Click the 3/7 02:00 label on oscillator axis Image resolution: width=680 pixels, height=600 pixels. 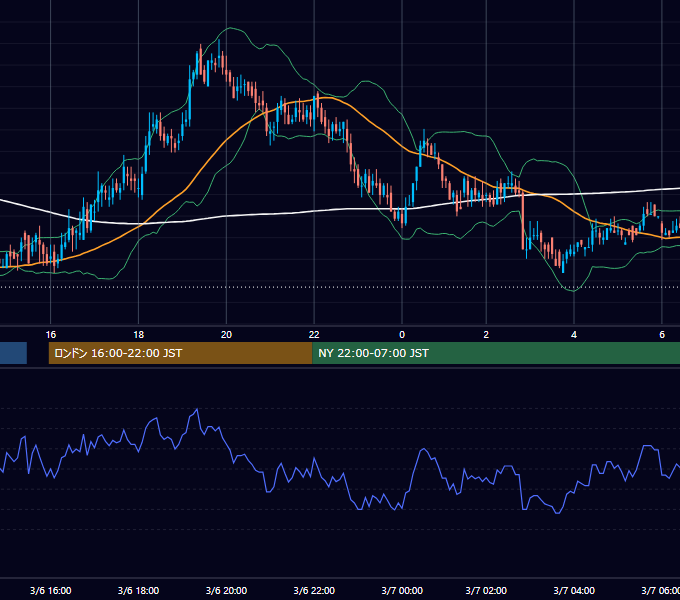click(x=486, y=590)
